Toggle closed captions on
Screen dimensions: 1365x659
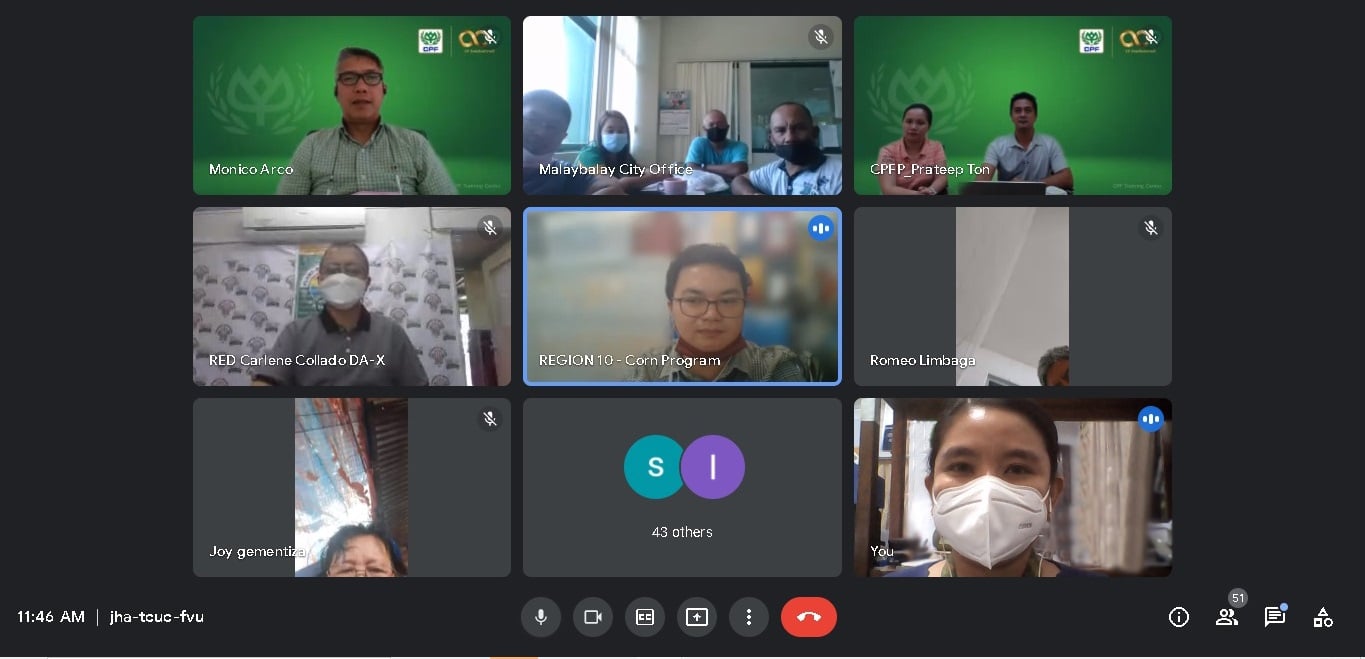pos(645,617)
